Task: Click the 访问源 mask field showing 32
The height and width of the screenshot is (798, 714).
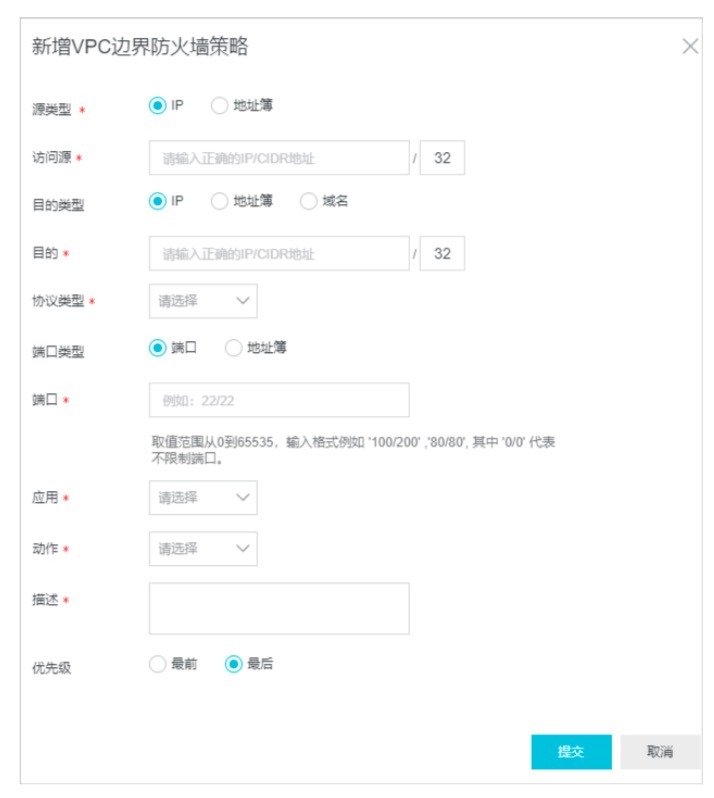Action: pos(442,158)
